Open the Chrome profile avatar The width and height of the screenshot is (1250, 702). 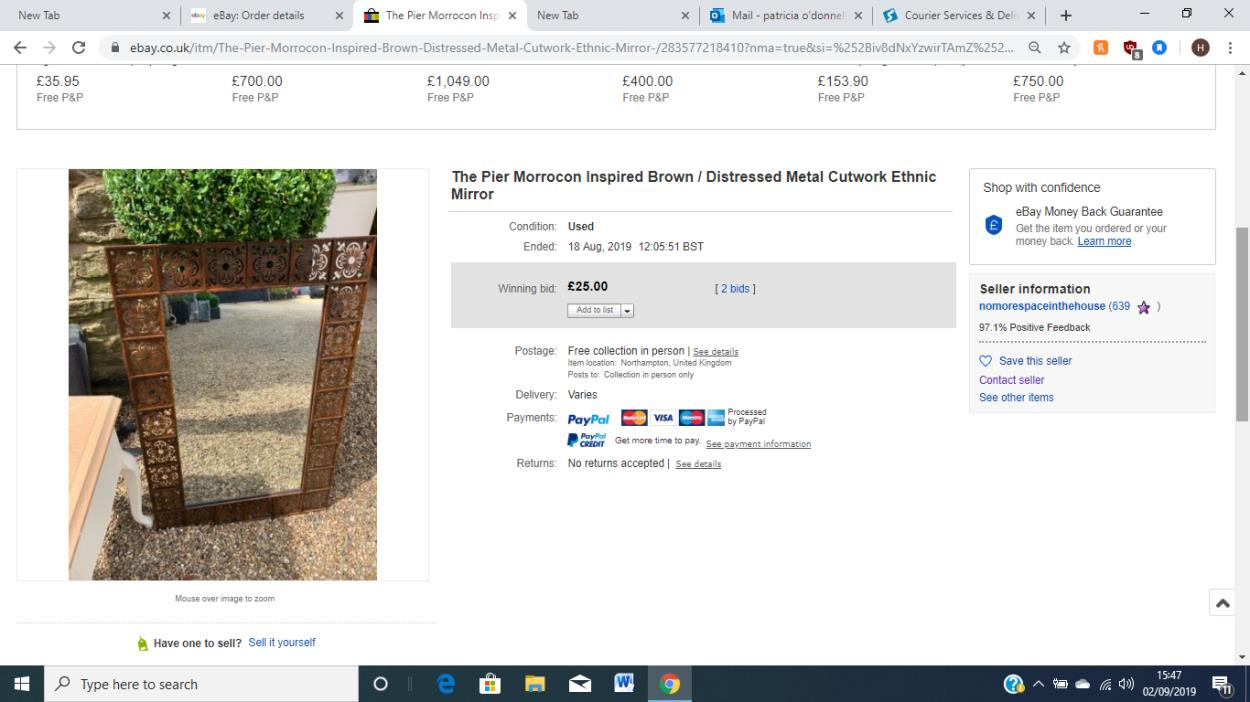[x=1201, y=47]
